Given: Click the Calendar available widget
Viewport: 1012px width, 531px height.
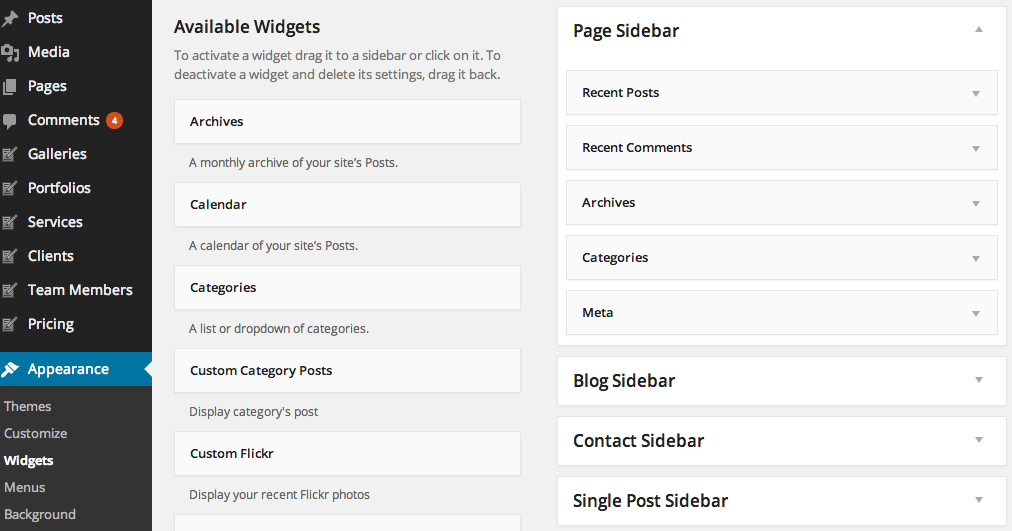Looking at the screenshot, I should point(346,204).
